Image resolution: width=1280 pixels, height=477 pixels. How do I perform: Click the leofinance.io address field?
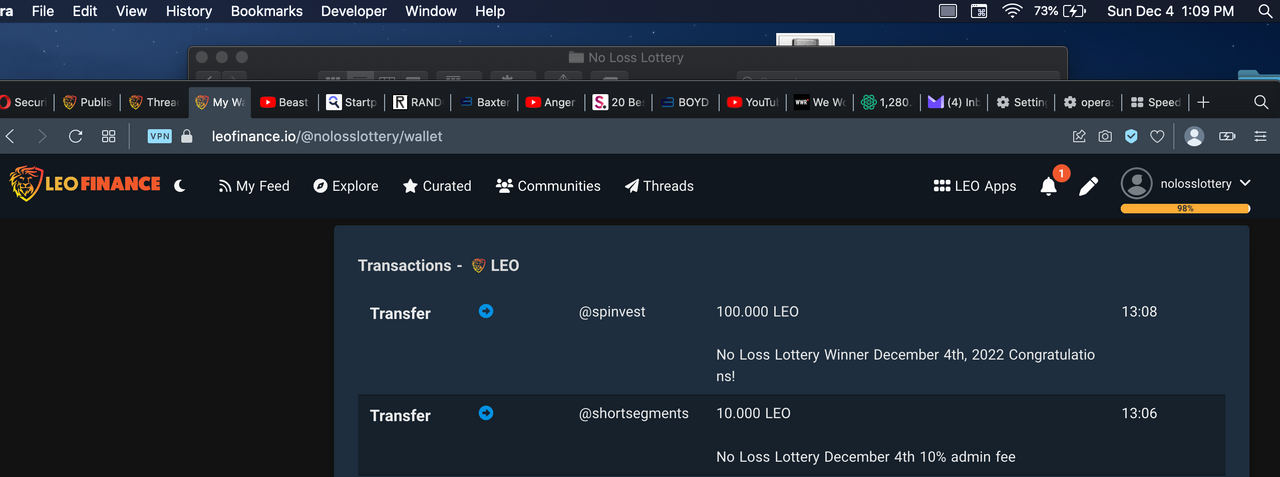327,136
